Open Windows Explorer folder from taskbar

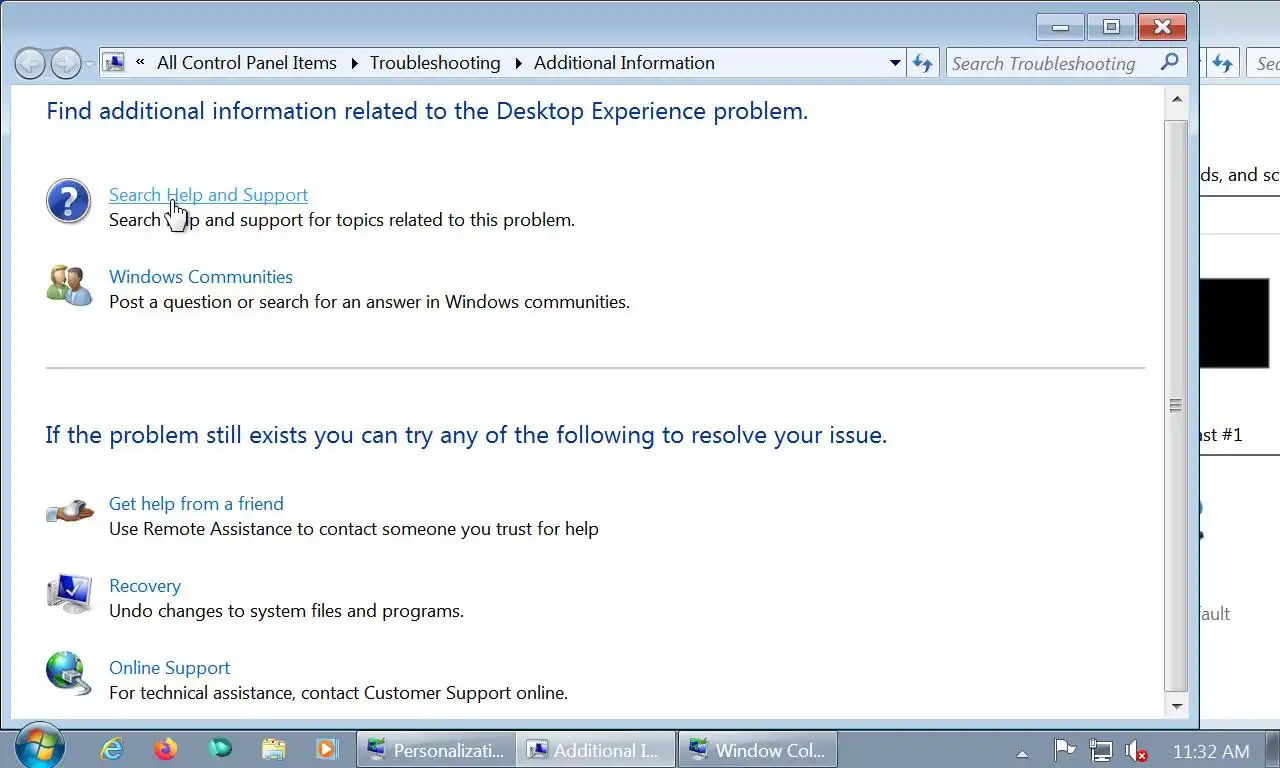(273, 749)
